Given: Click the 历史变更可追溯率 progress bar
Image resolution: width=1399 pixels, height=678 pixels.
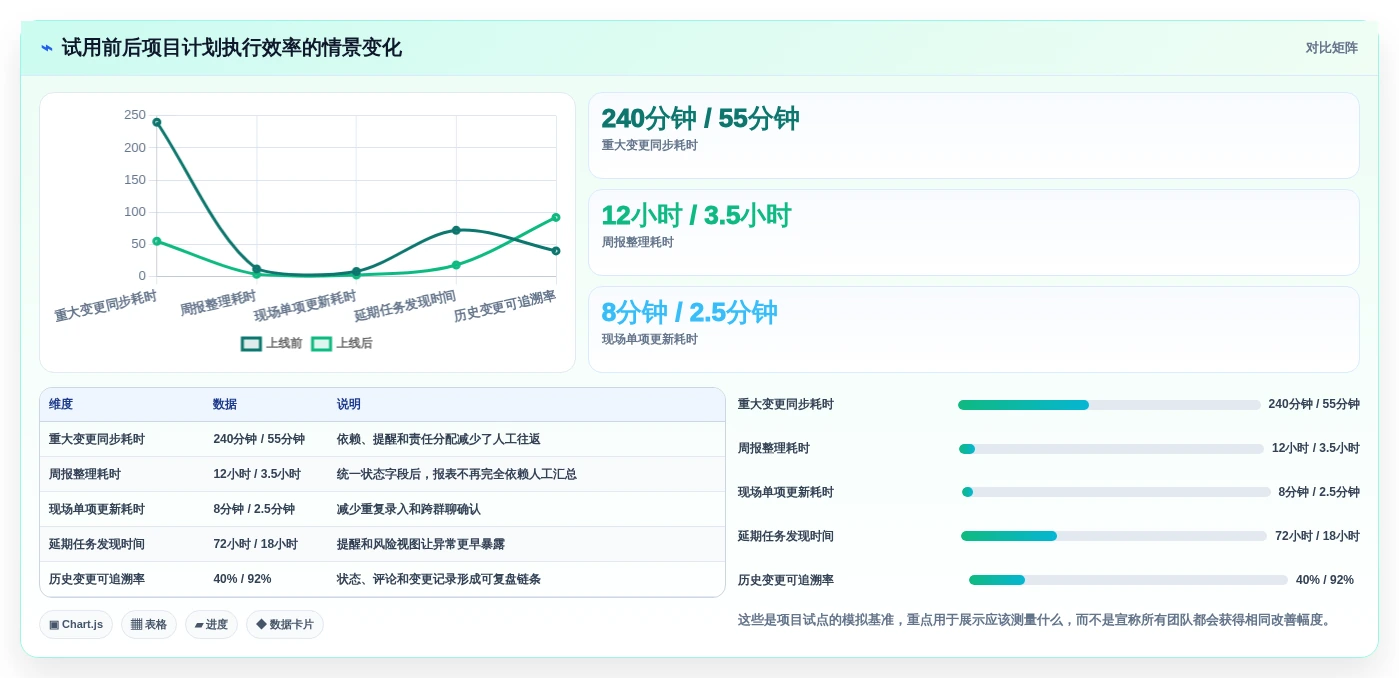Looking at the screenshot, I should coord(1128,580).
